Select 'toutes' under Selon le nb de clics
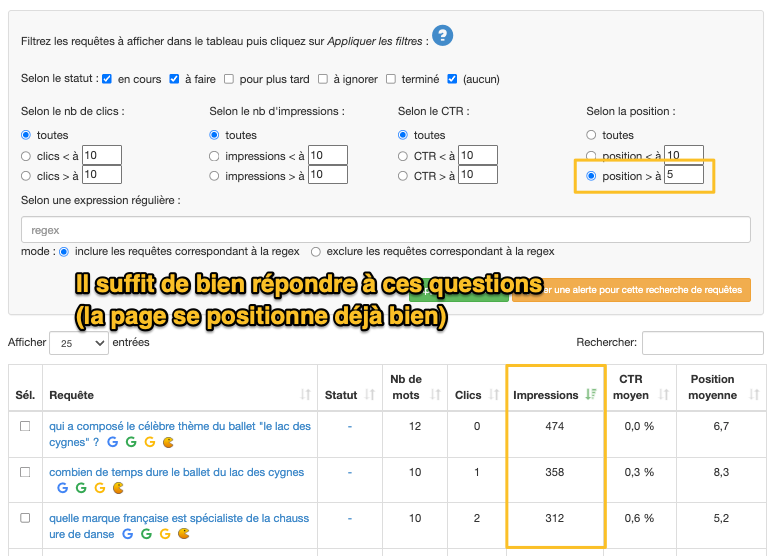Image resolution: width=775 pixels, height=556 pixels. (26, 135)
